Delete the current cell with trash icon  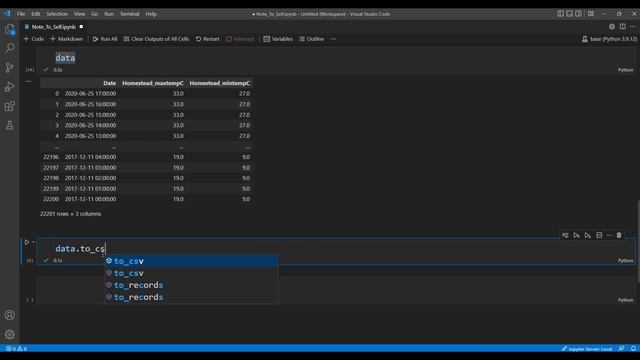click(x=619, y=236)
